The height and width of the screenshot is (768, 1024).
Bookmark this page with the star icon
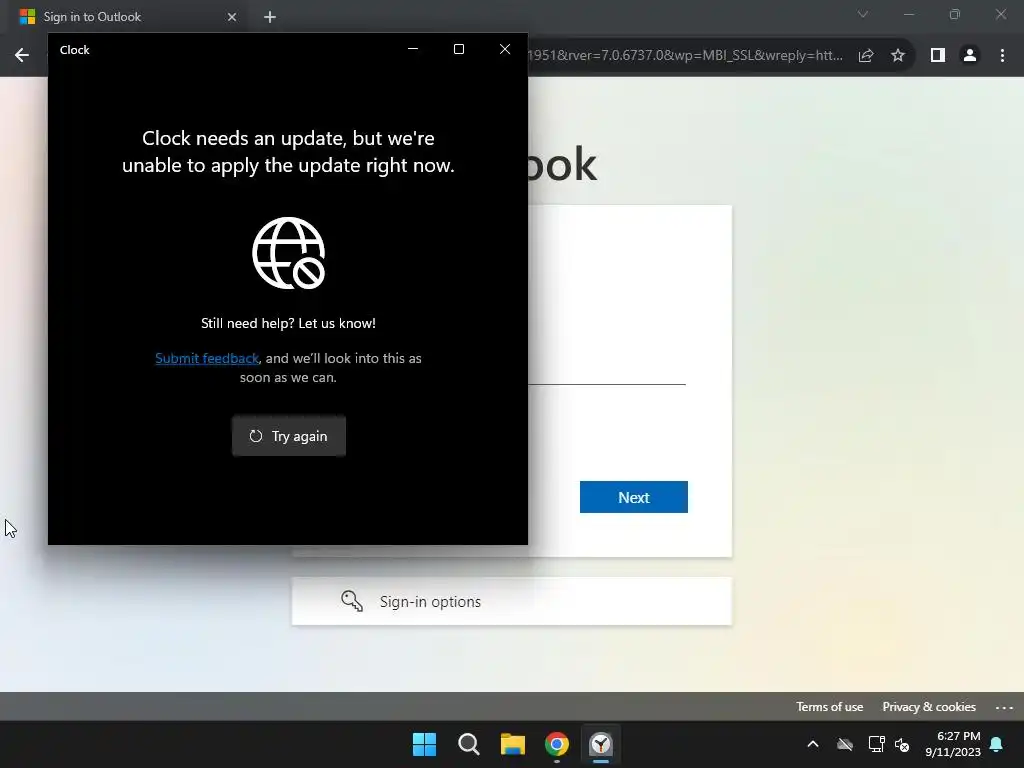898,56
